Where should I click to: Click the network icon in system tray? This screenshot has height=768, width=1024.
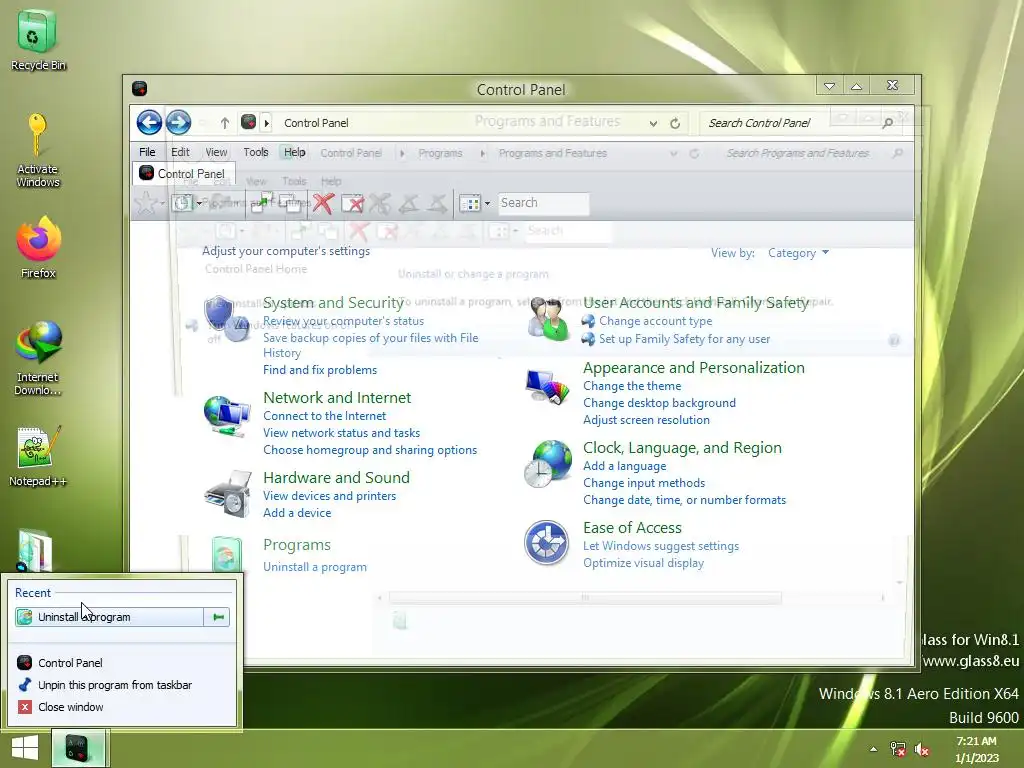(898, 749)
